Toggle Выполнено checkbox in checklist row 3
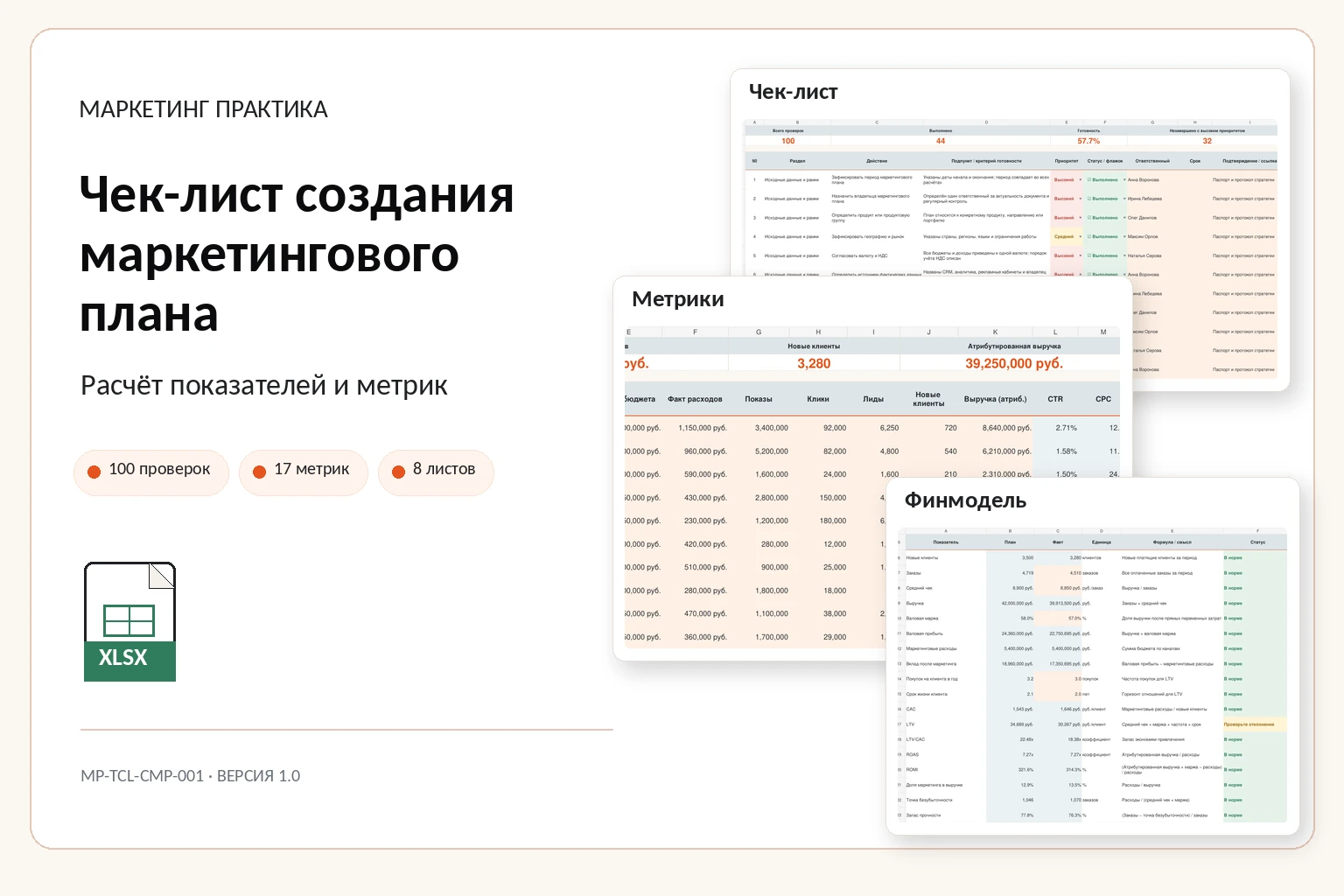 pyautogui.click(x=1089, y=218)
